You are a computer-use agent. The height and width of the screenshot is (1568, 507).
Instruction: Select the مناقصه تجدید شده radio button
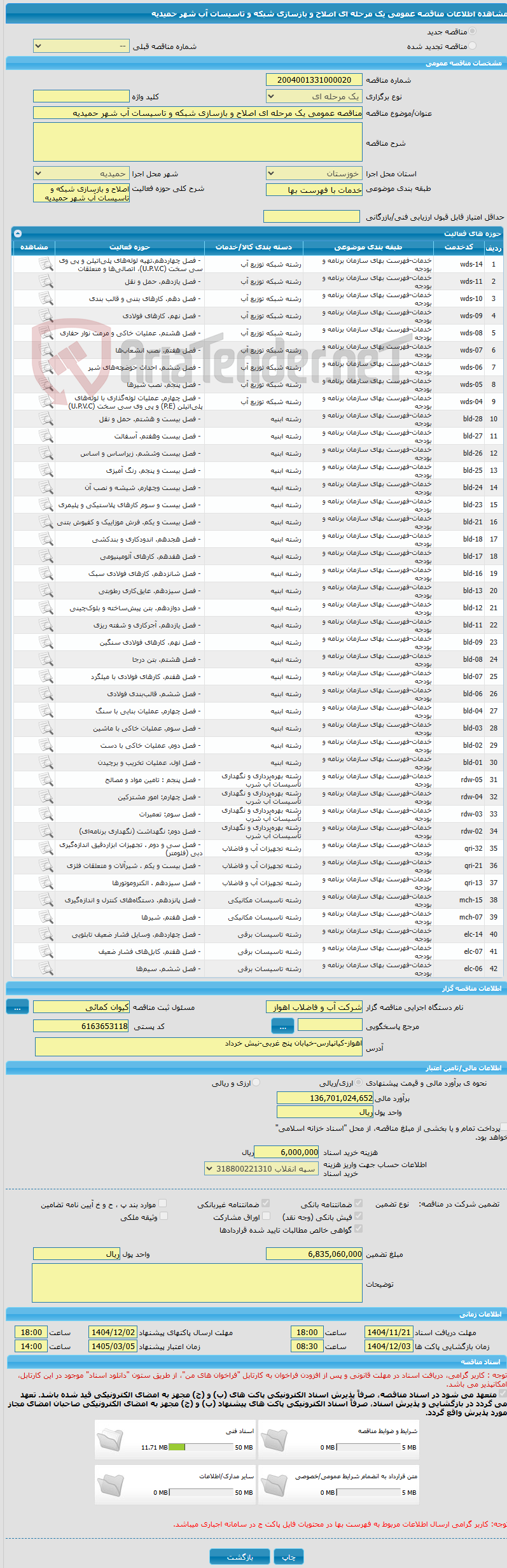click(x=472, y=46)
